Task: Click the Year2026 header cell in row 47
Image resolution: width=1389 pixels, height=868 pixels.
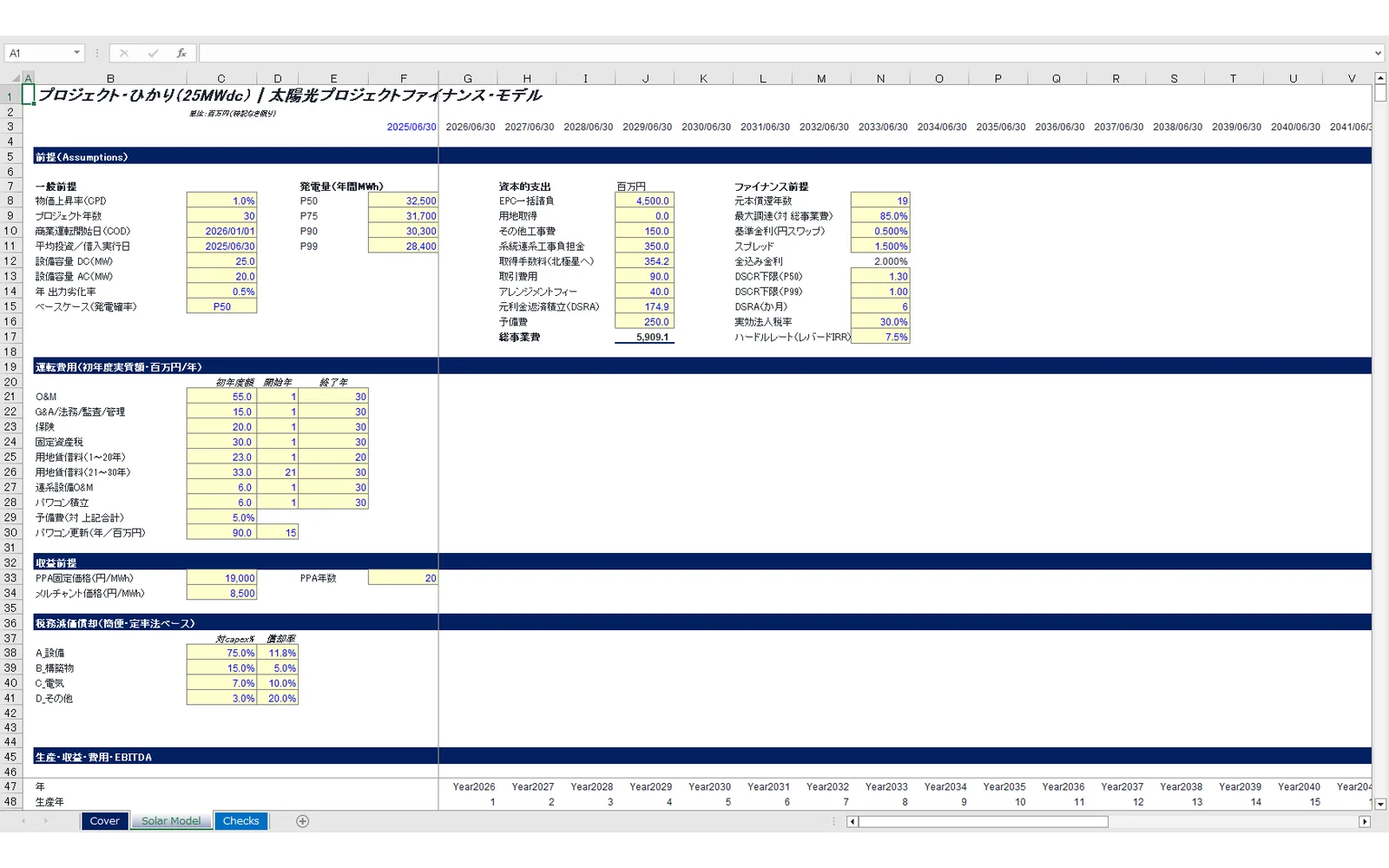Action: pos(468,787)
